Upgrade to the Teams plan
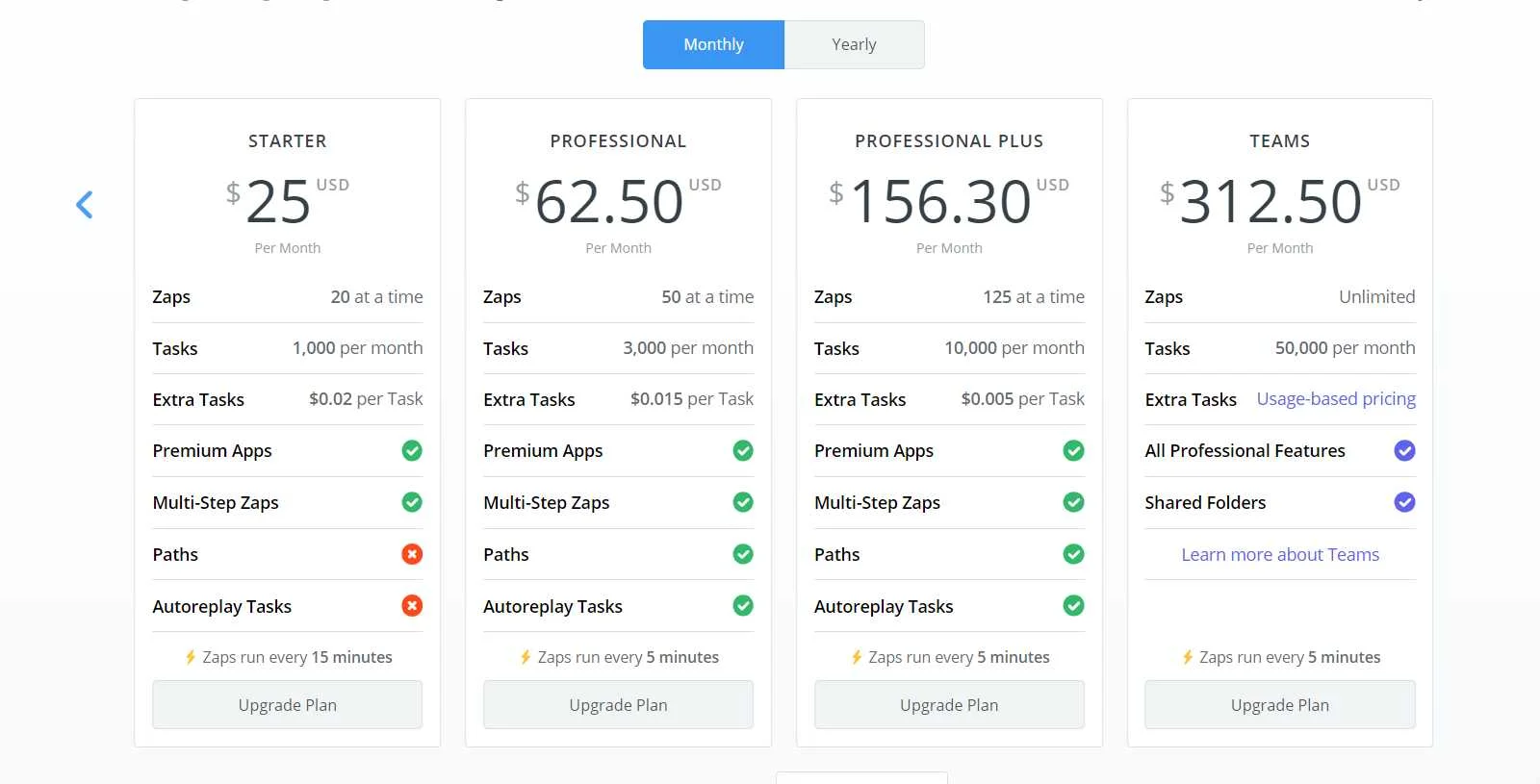1540x784 pixels. [x=1280, y=705]
